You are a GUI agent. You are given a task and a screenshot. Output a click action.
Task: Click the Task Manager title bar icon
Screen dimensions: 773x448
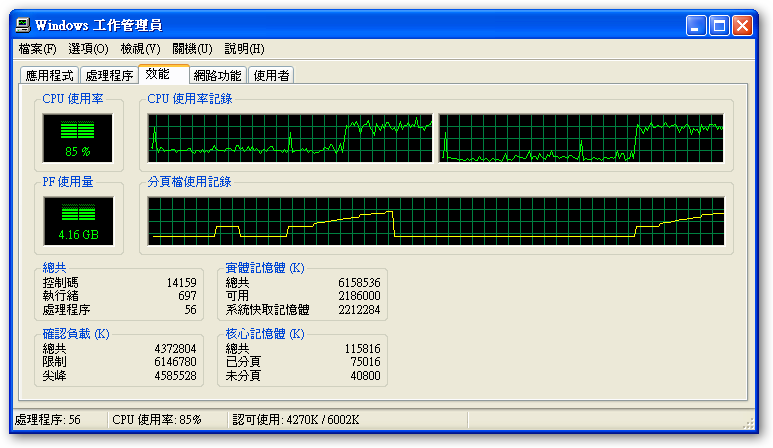point(23,25)
